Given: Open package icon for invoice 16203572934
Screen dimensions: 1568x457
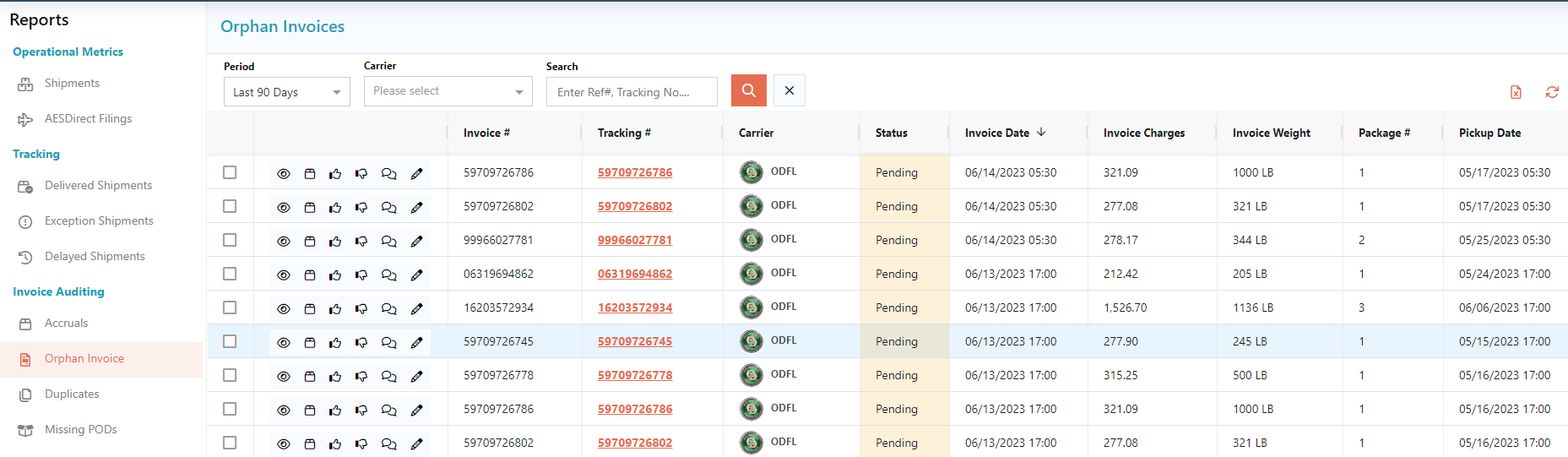Looking at the screenshot, I should (310, 308).
